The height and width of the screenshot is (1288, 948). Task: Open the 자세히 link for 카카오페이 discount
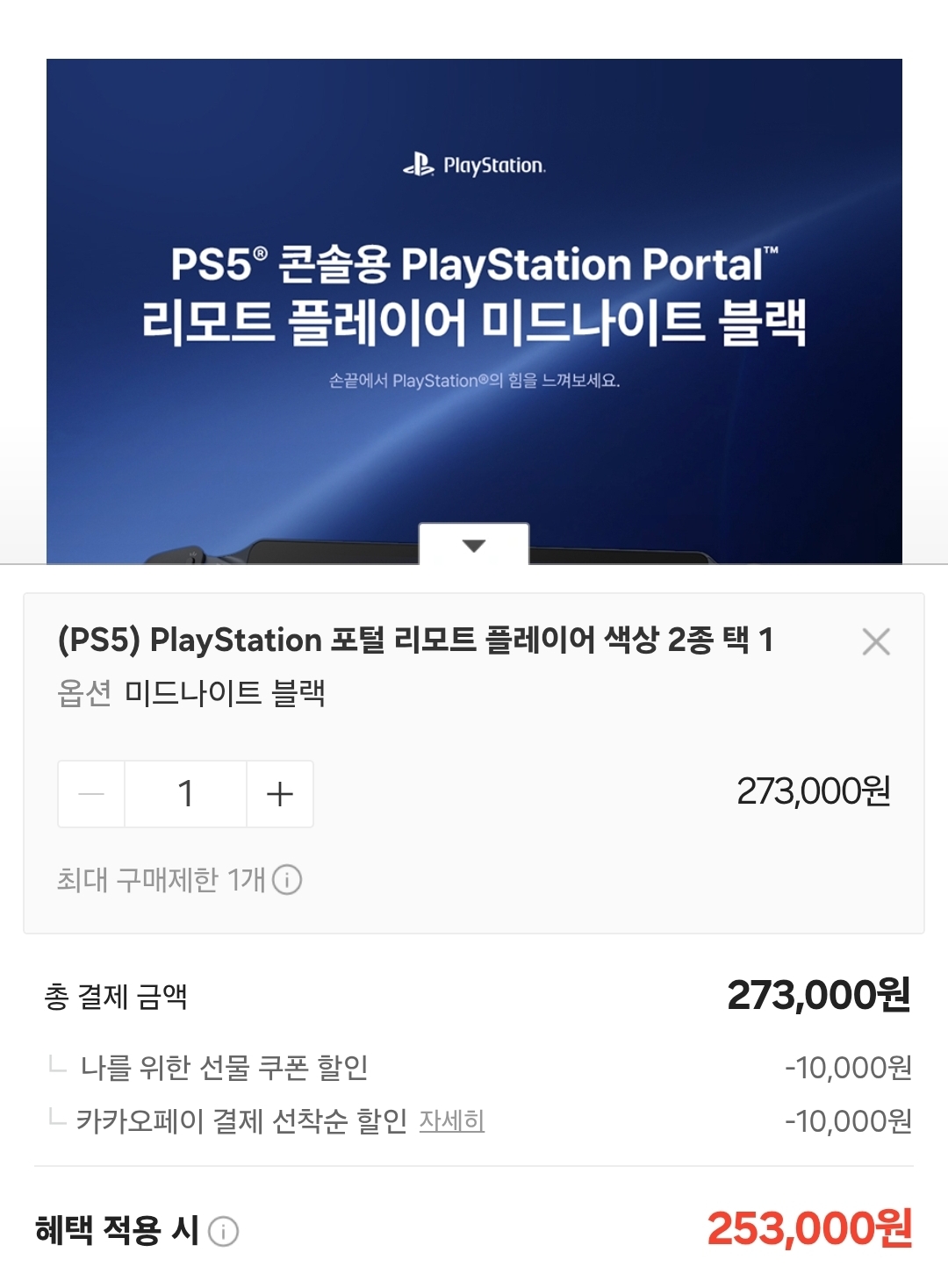tap(452, 1121)
